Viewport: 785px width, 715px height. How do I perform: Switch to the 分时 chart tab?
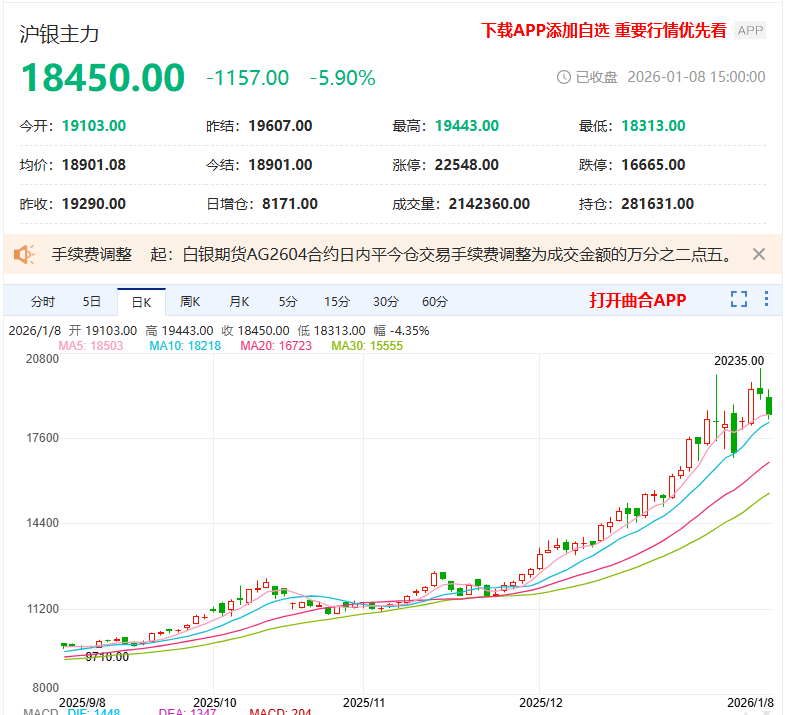coord(43,301)
